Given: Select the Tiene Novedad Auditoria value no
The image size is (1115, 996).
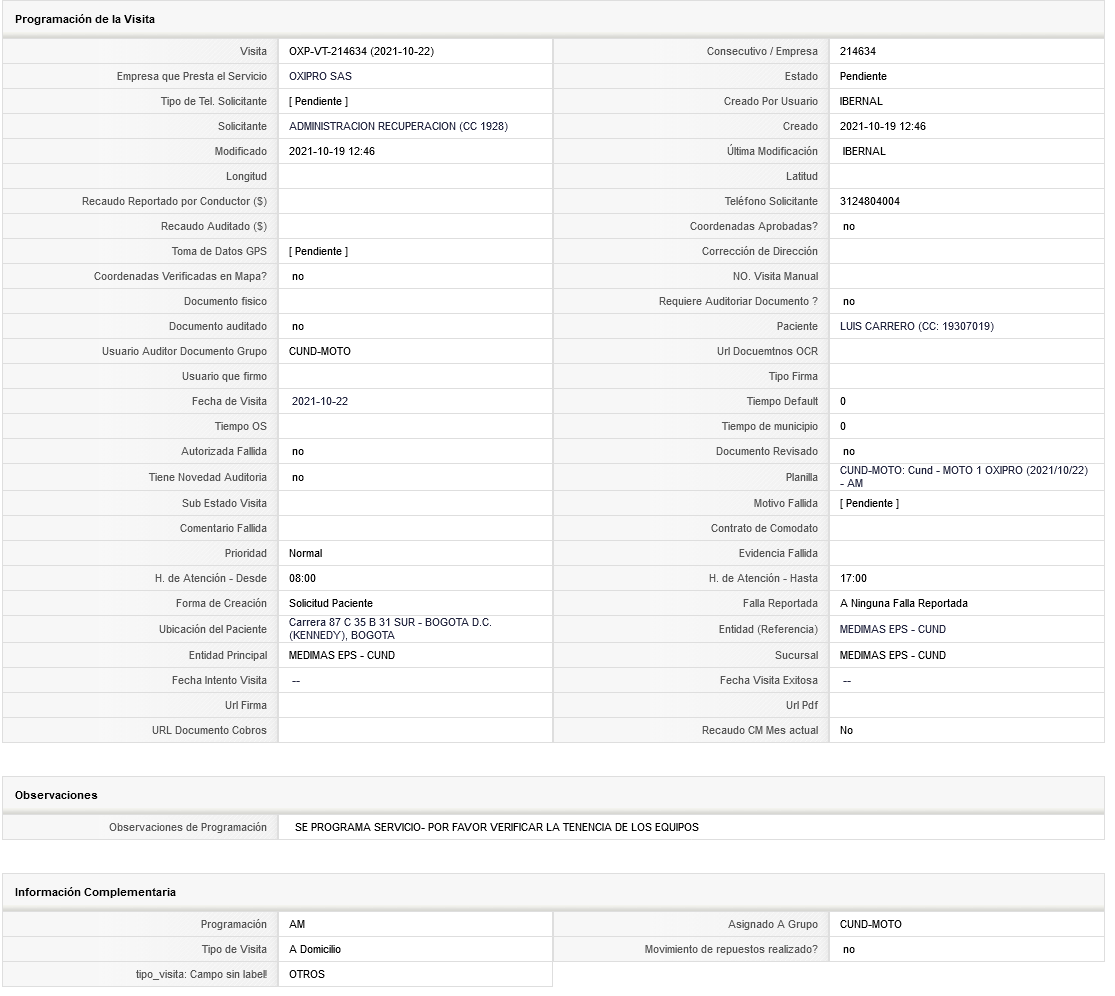Looking at the screenshot, I should (x=298, y=478).
